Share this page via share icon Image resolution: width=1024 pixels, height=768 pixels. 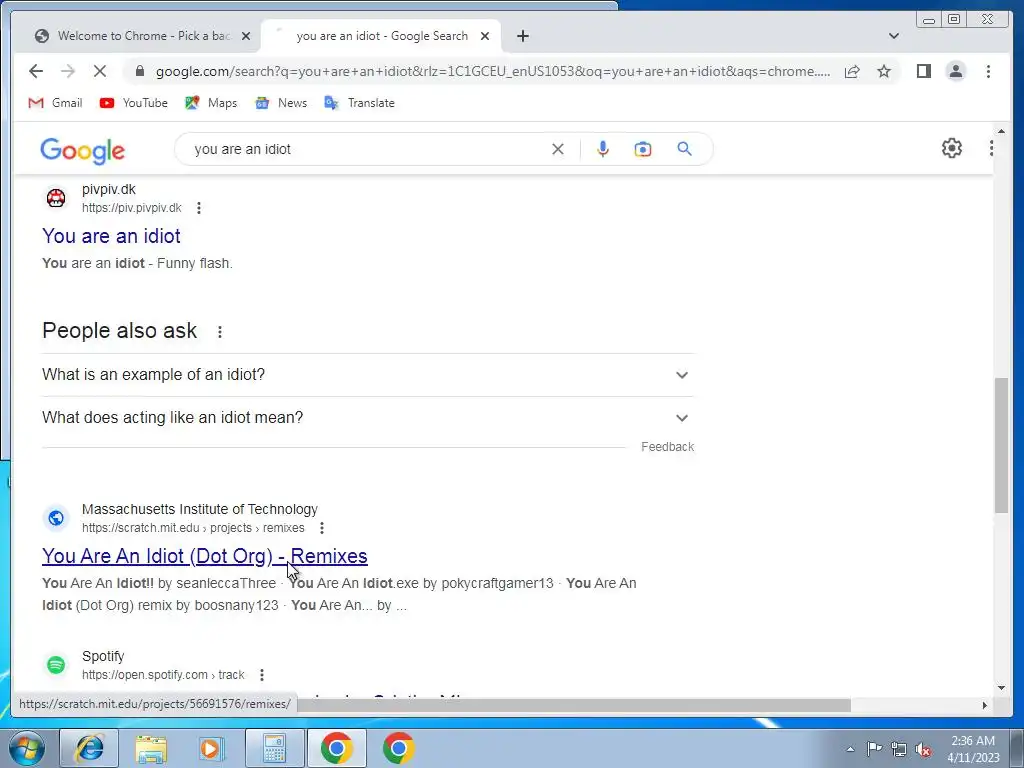point(852,71)
